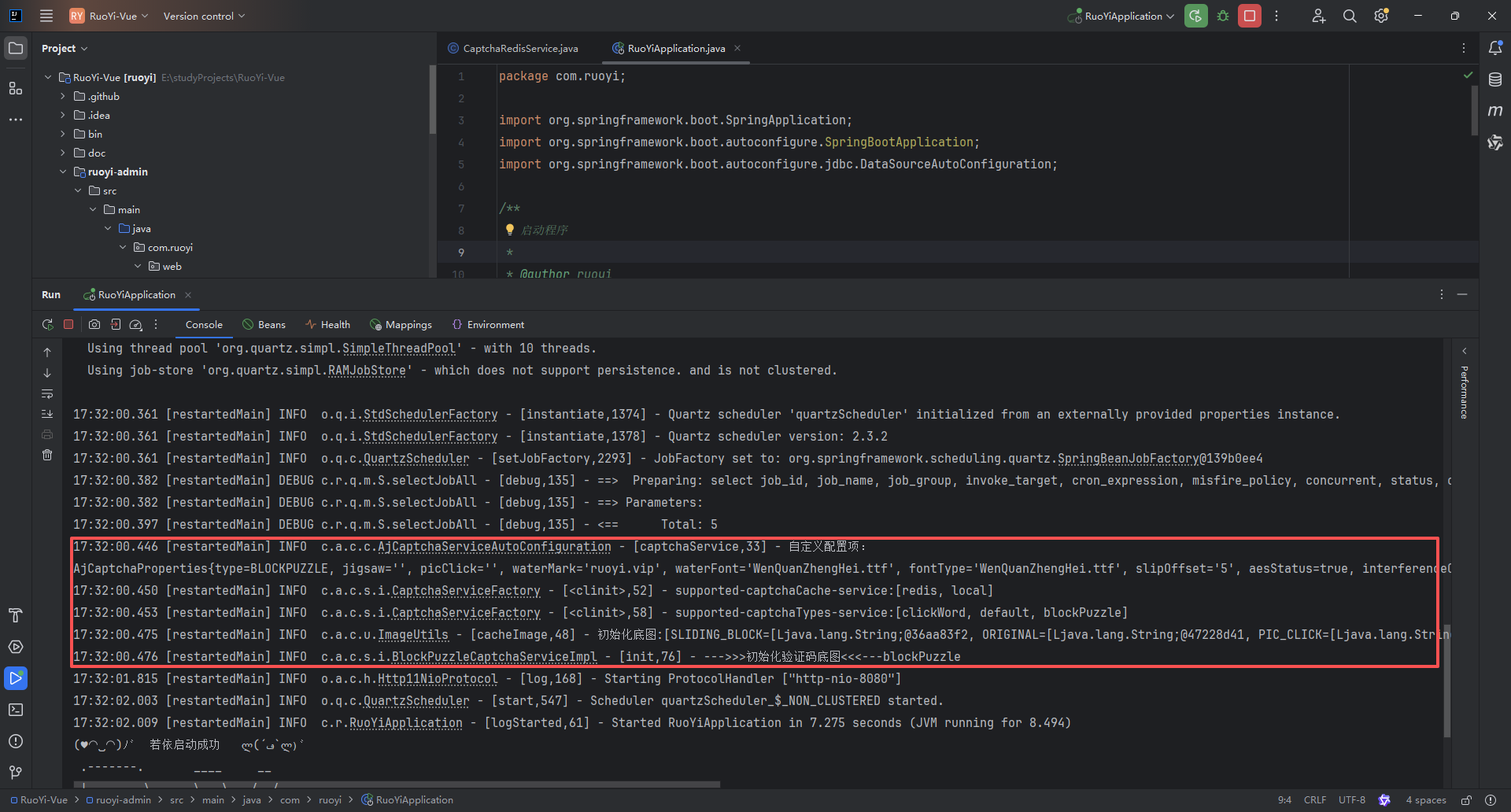Start debugging with the bug icon
The height and width of the screenshot is (812, 1511).
coord(1223,16)
